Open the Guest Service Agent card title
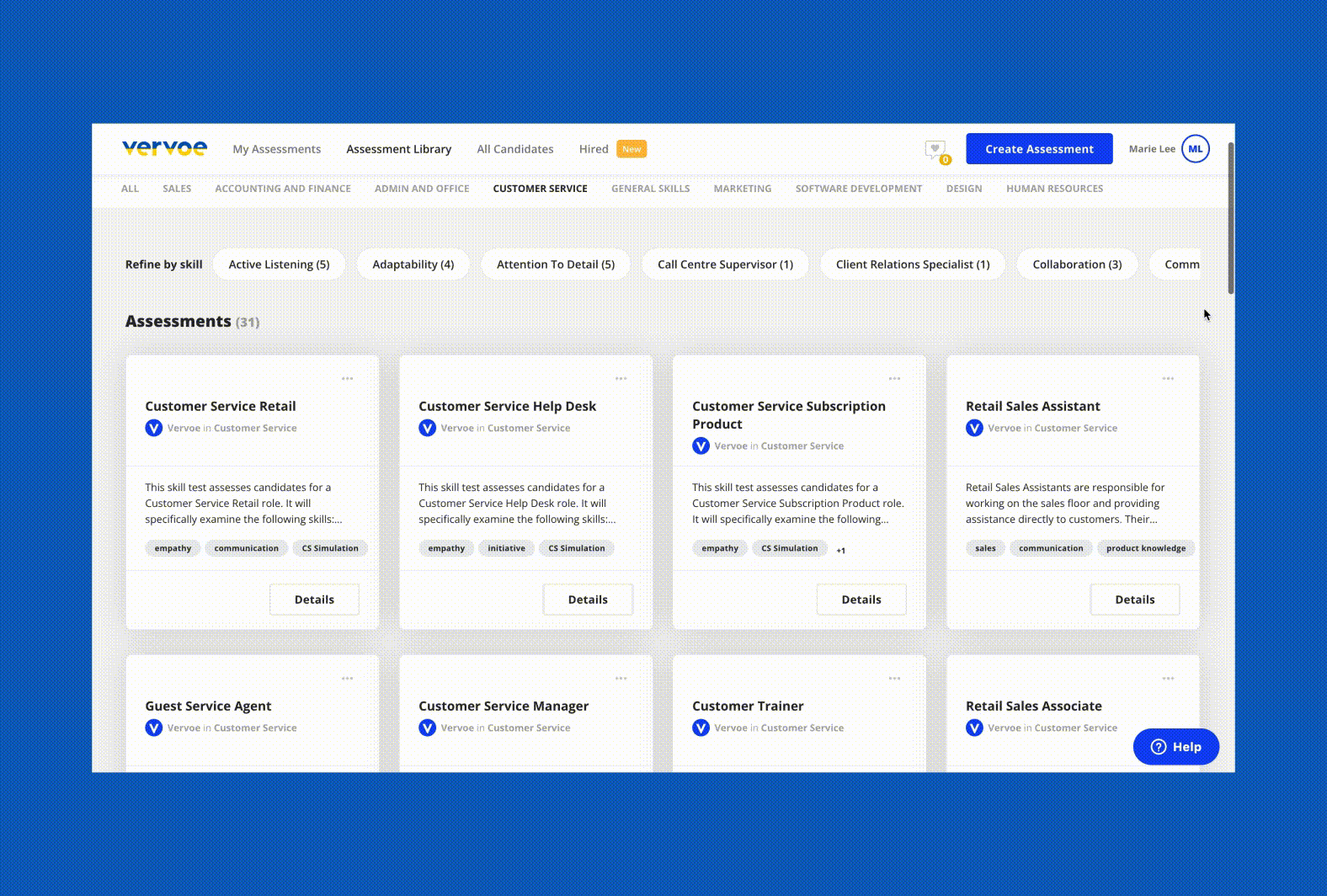The image size is (1327, 896). 208,706
